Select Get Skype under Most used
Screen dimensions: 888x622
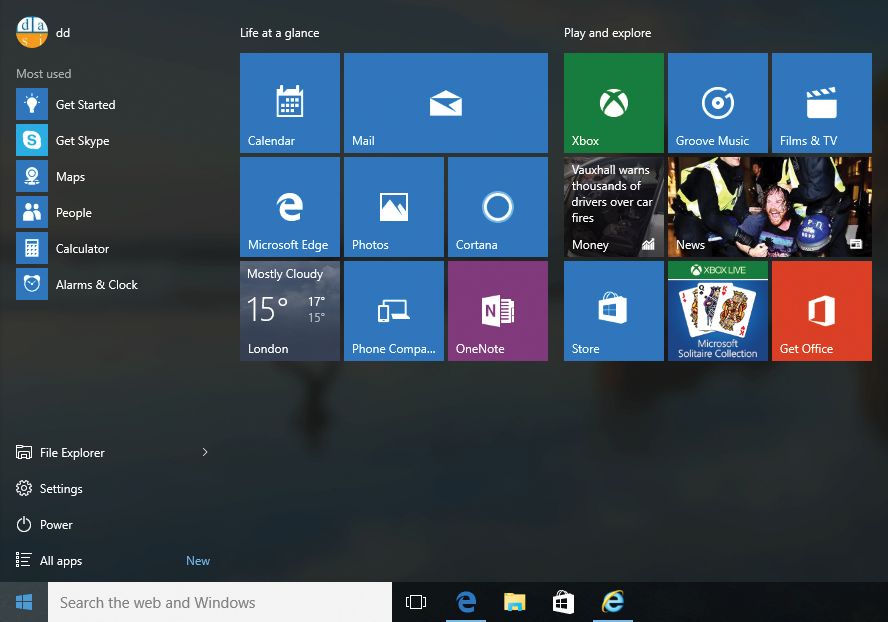[81, 140]
